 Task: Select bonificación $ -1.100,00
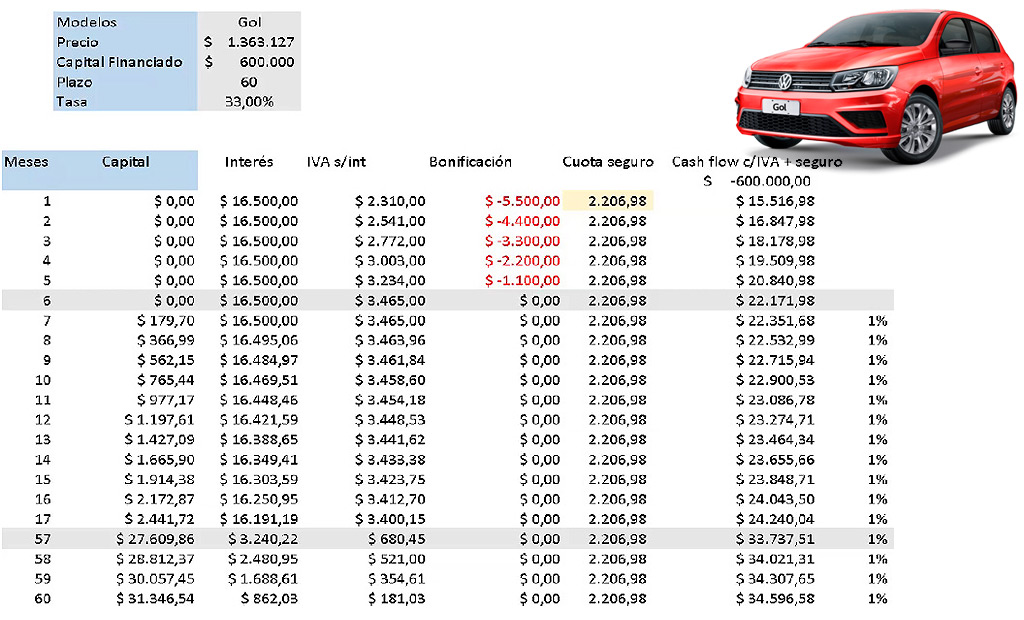point(522,281)
